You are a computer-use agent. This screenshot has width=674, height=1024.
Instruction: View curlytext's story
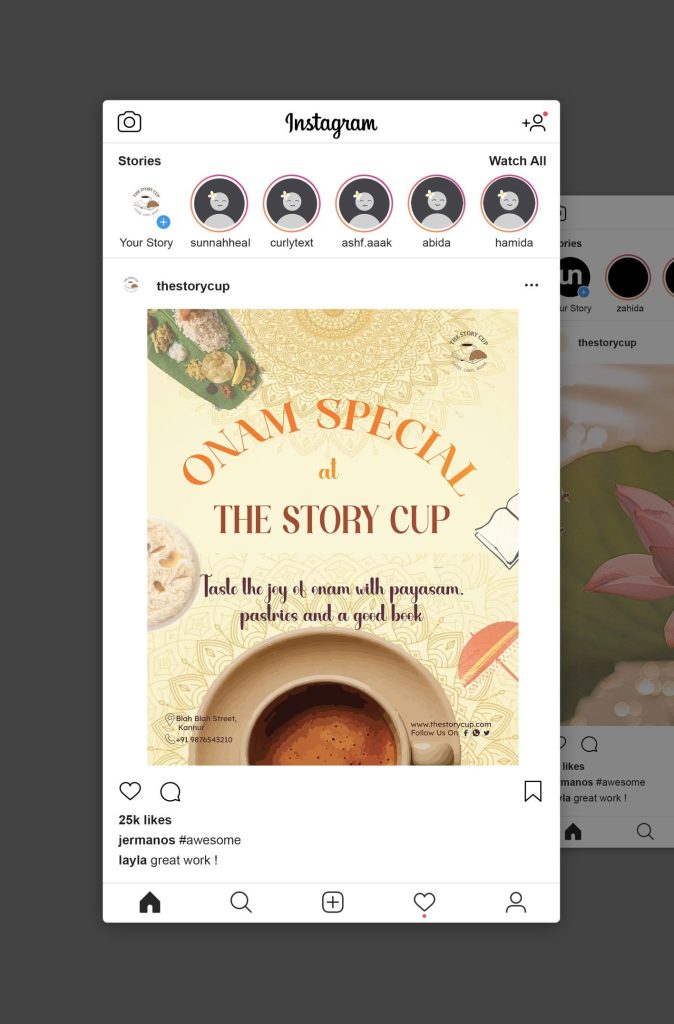[292, 203]
